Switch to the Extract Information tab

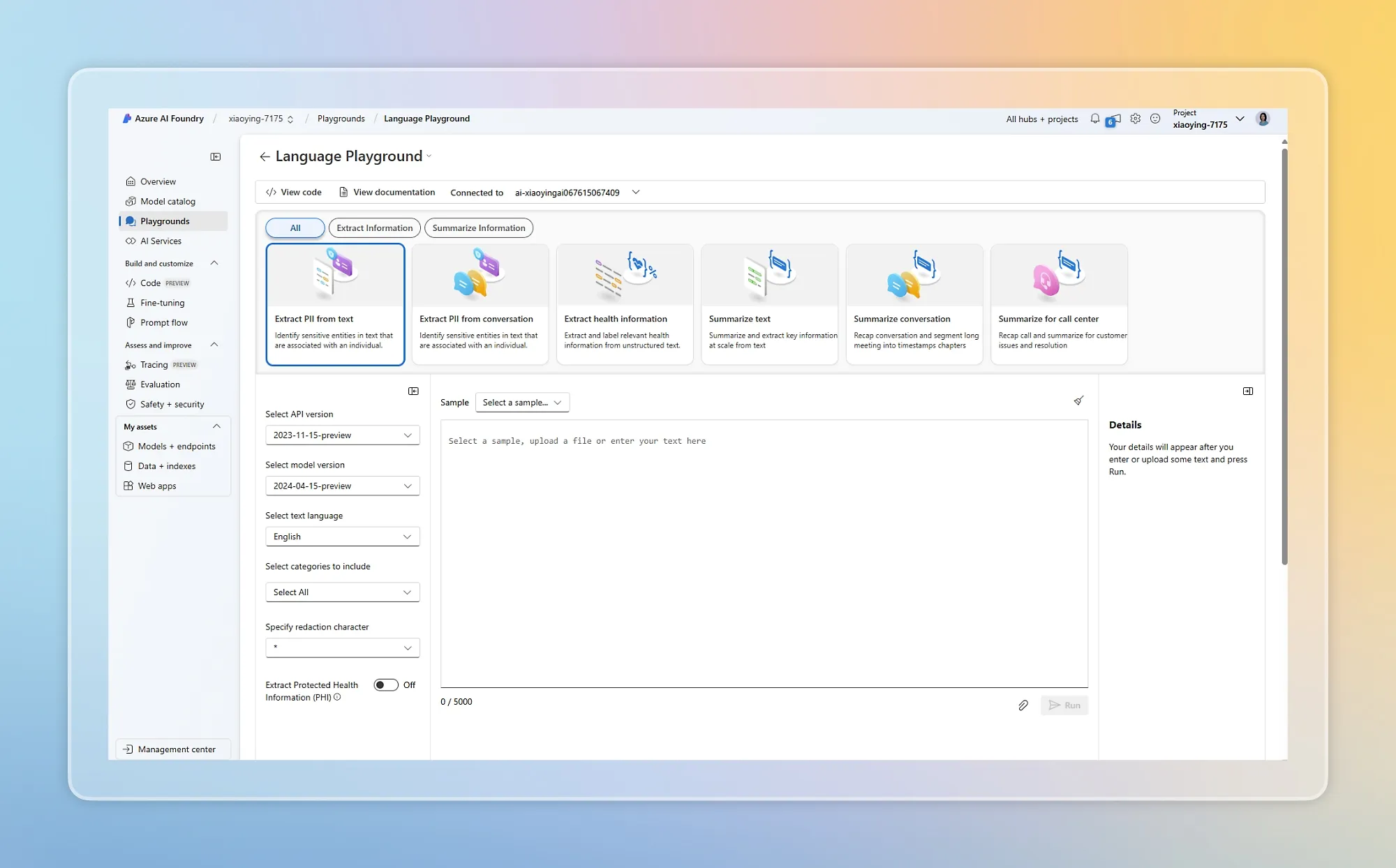[x=374, y=228]
